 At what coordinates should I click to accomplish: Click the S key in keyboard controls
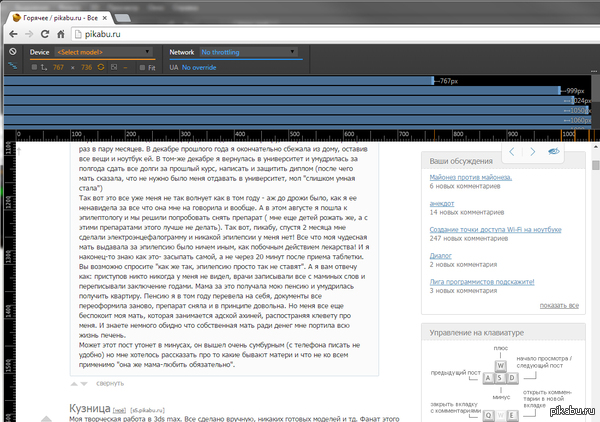[500, 378]
